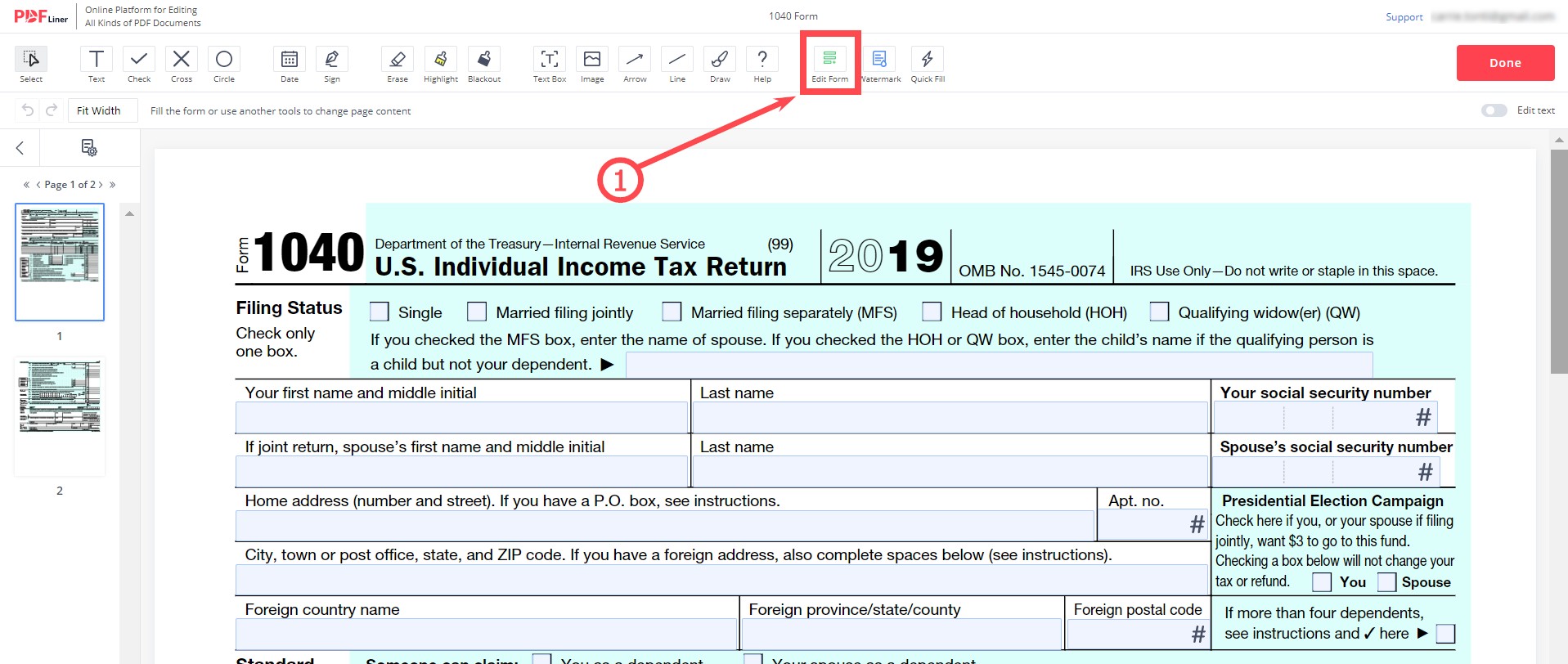Go to next page arrow
This screenshot has width=1568, height=664.
pyautogui.click(x=101, y=185)
